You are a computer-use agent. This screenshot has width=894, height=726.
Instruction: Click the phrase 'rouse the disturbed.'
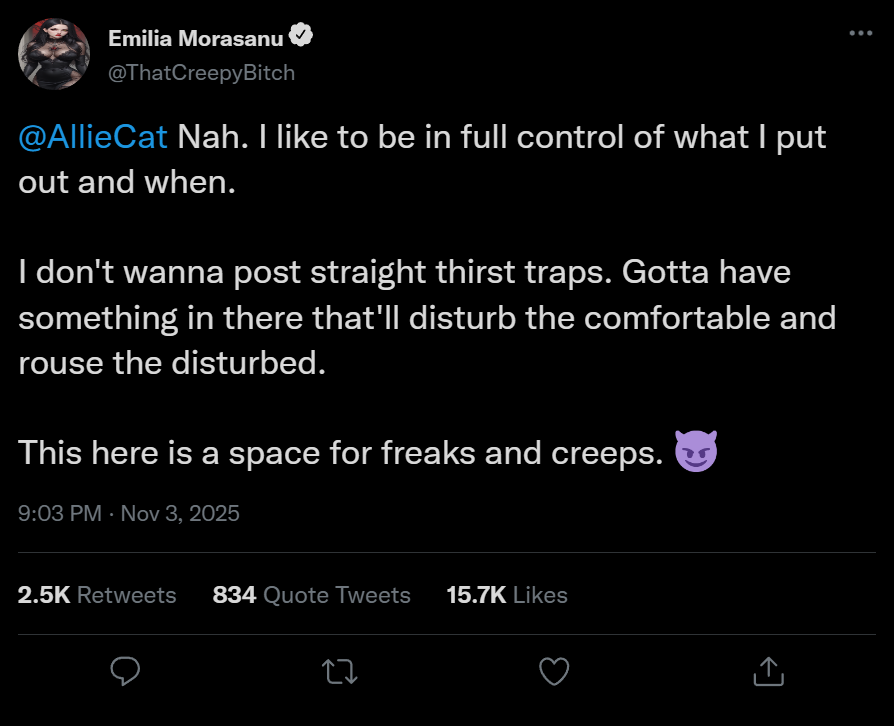(172, 362)
